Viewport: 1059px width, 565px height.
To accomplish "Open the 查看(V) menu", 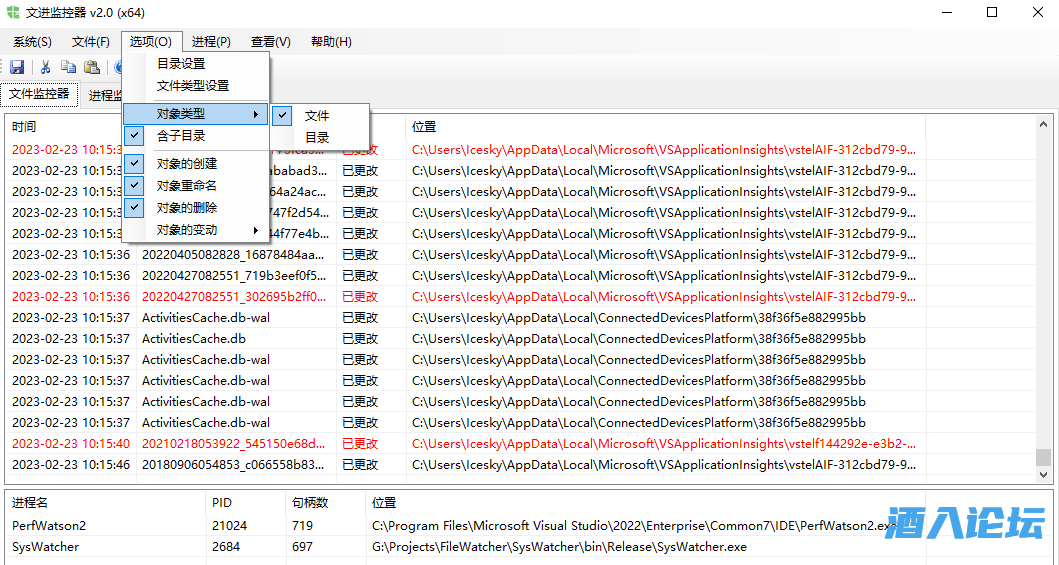I will coord(270,42).
